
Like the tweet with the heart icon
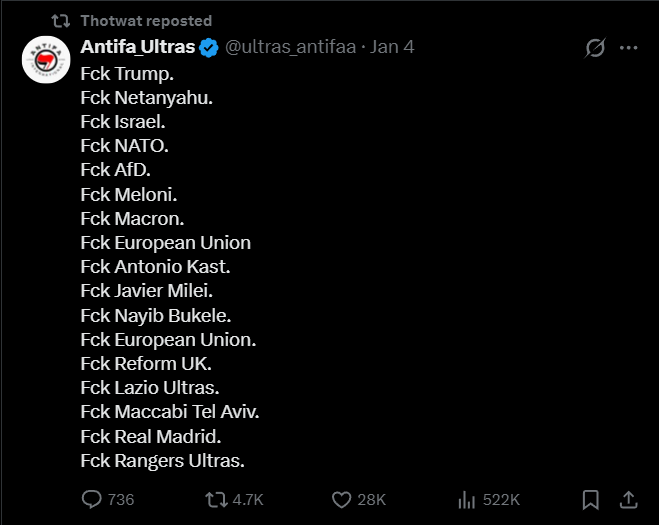(341, 499)
